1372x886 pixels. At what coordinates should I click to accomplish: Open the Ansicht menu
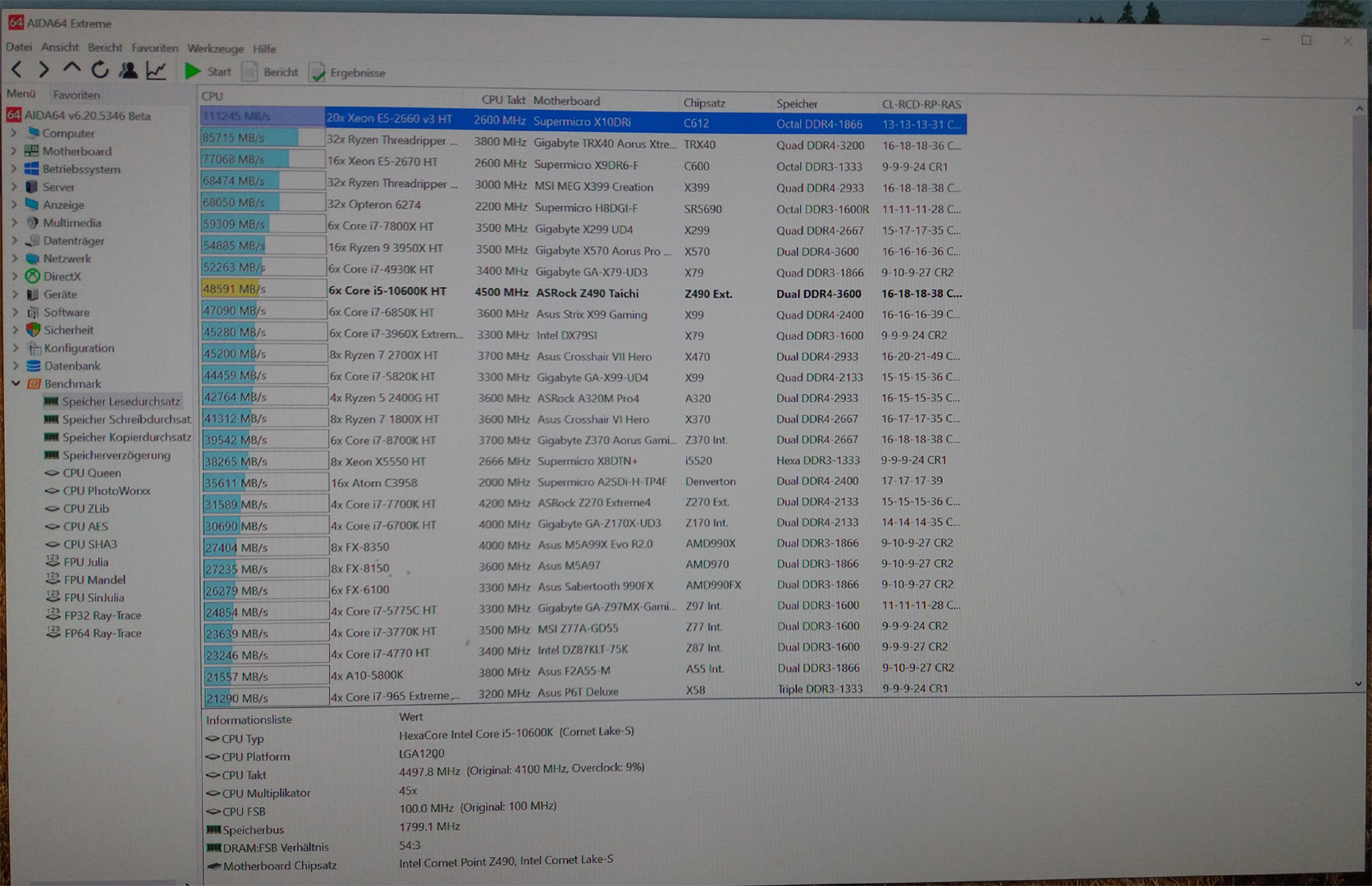(x=60, y=47)
